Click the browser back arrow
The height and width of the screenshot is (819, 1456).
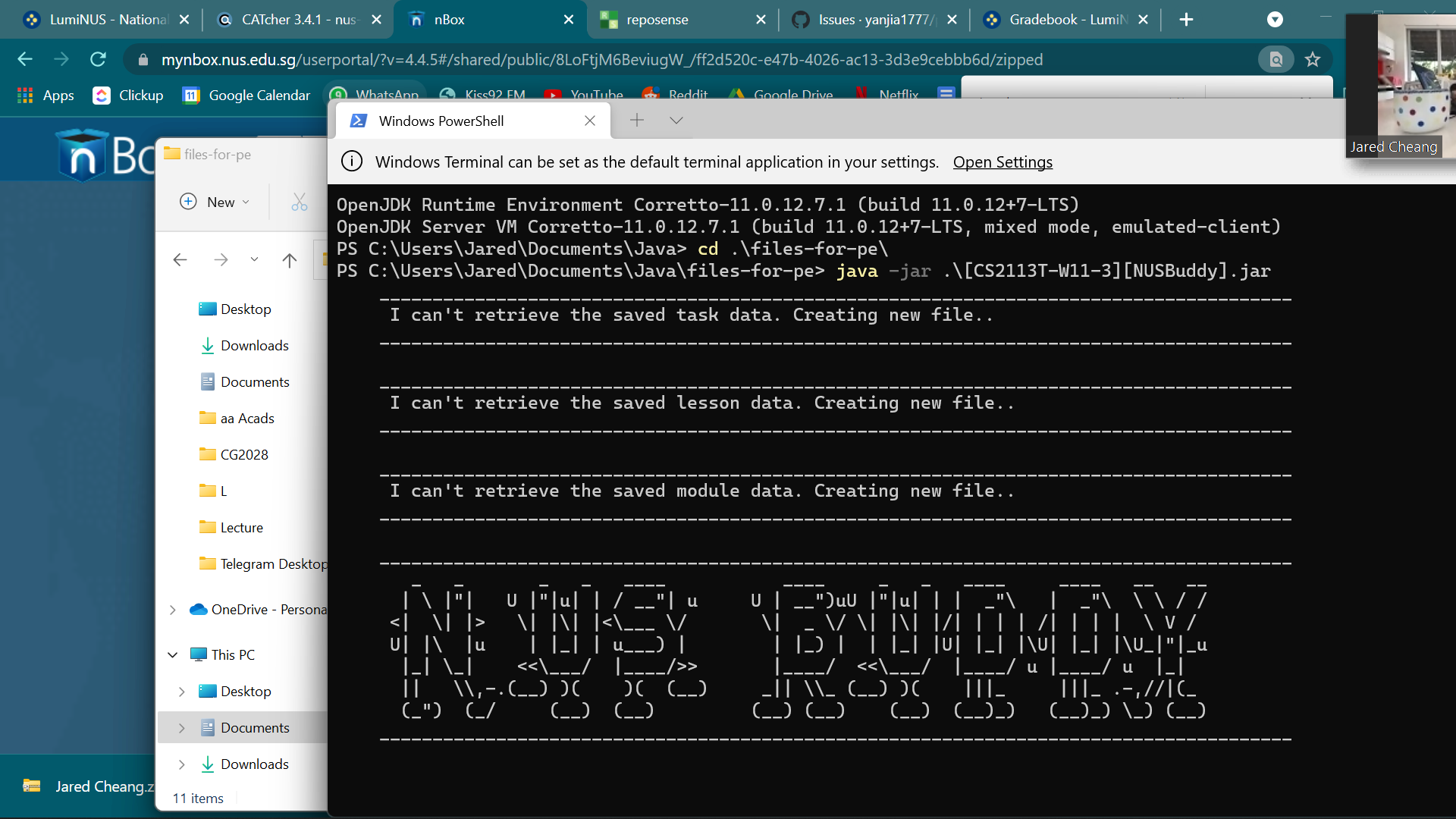coord(25,59)
